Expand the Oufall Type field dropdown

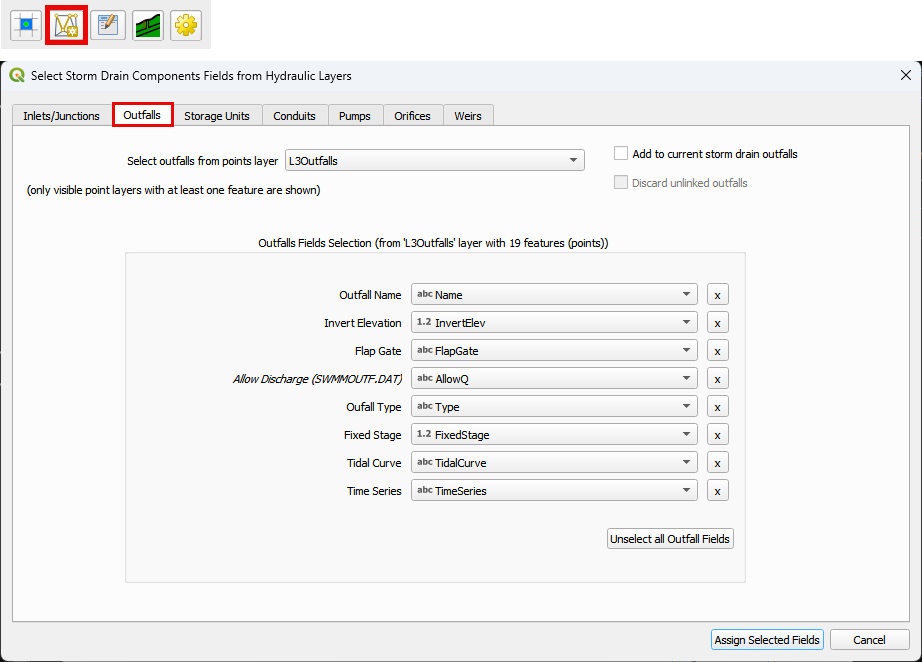tap(554, 407)
